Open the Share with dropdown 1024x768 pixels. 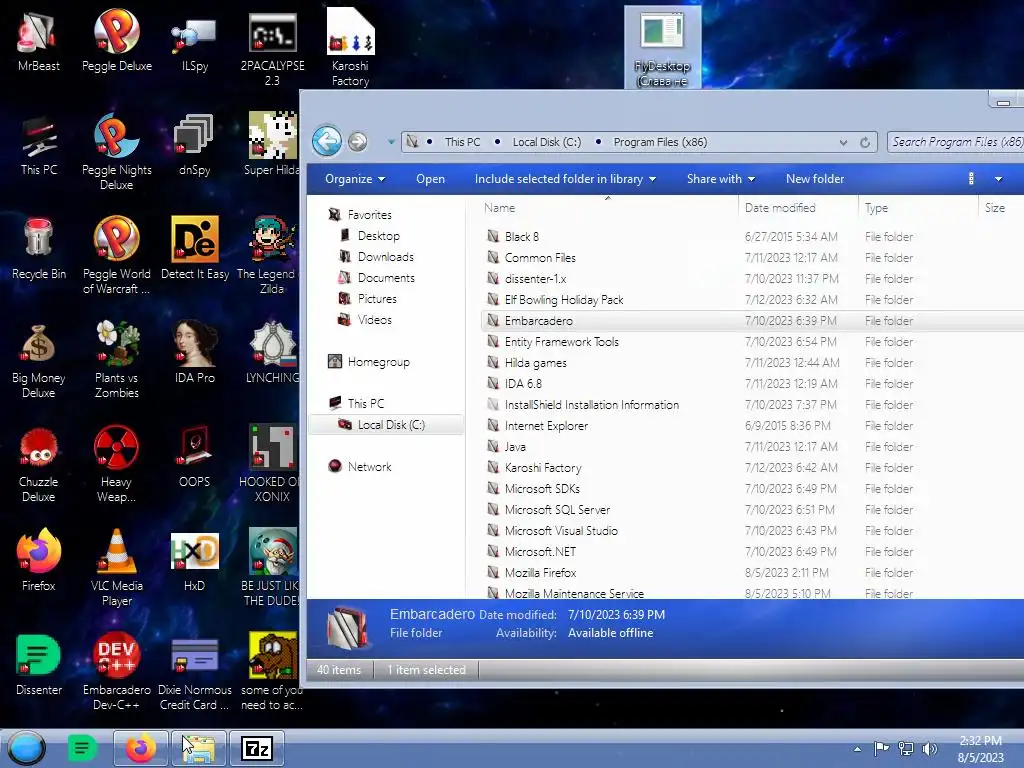pos(721,179)
